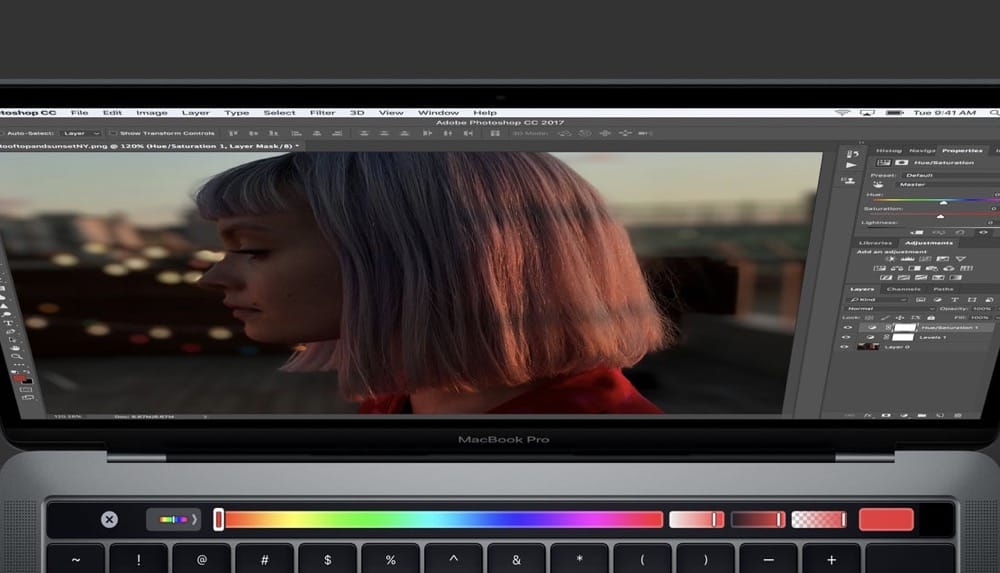
Task: Add a Threshold adjustment icon
Action: tap(921, 278)
